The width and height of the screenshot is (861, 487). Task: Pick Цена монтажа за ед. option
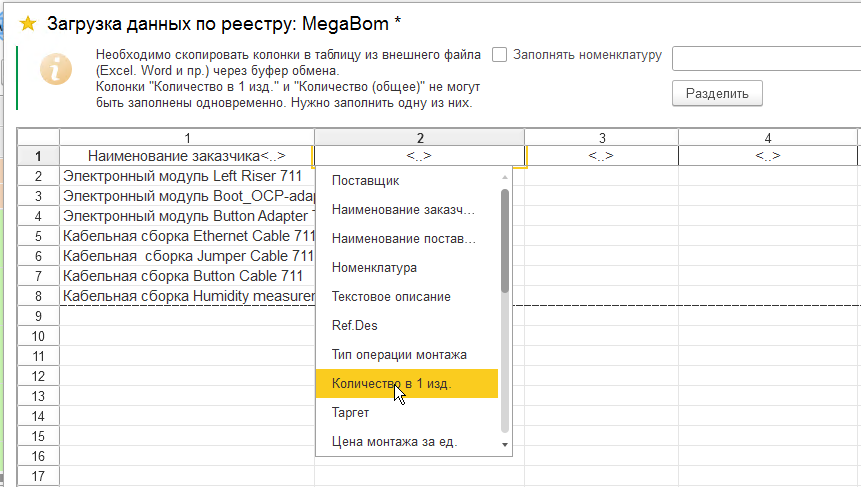tap(394, 441)
